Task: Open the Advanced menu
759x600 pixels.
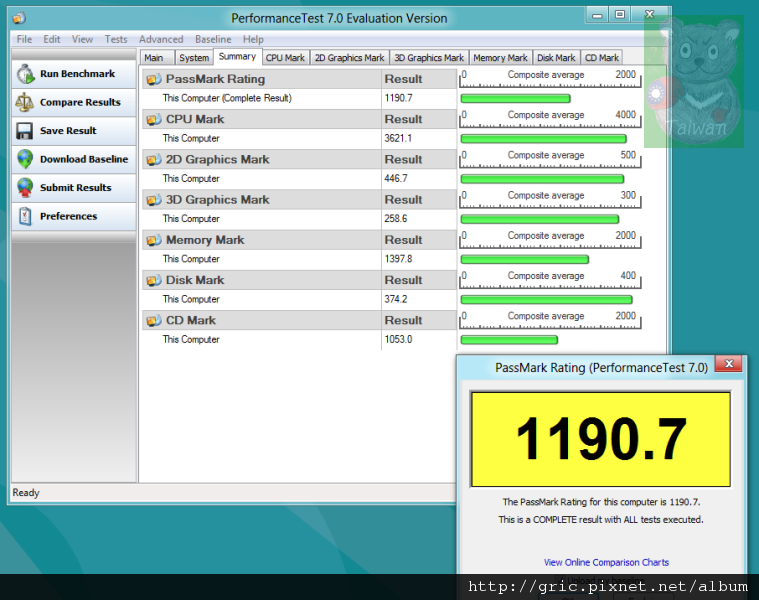Action: [161, 39]
